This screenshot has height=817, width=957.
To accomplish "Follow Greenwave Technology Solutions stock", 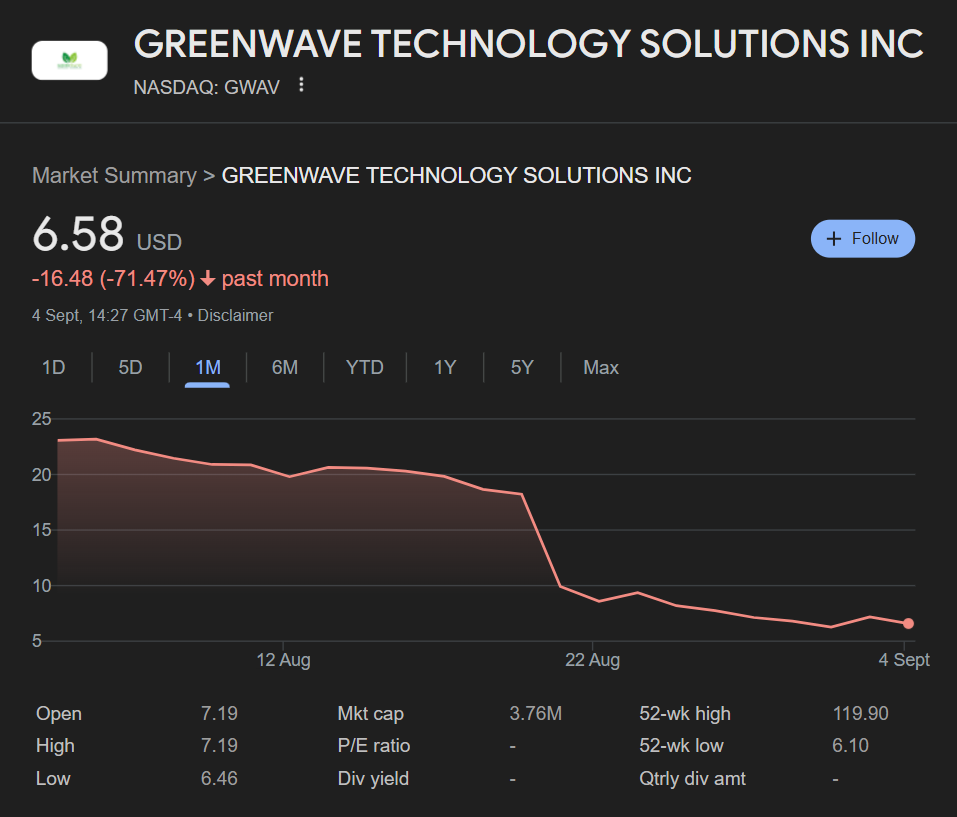I will coord(862,239).
